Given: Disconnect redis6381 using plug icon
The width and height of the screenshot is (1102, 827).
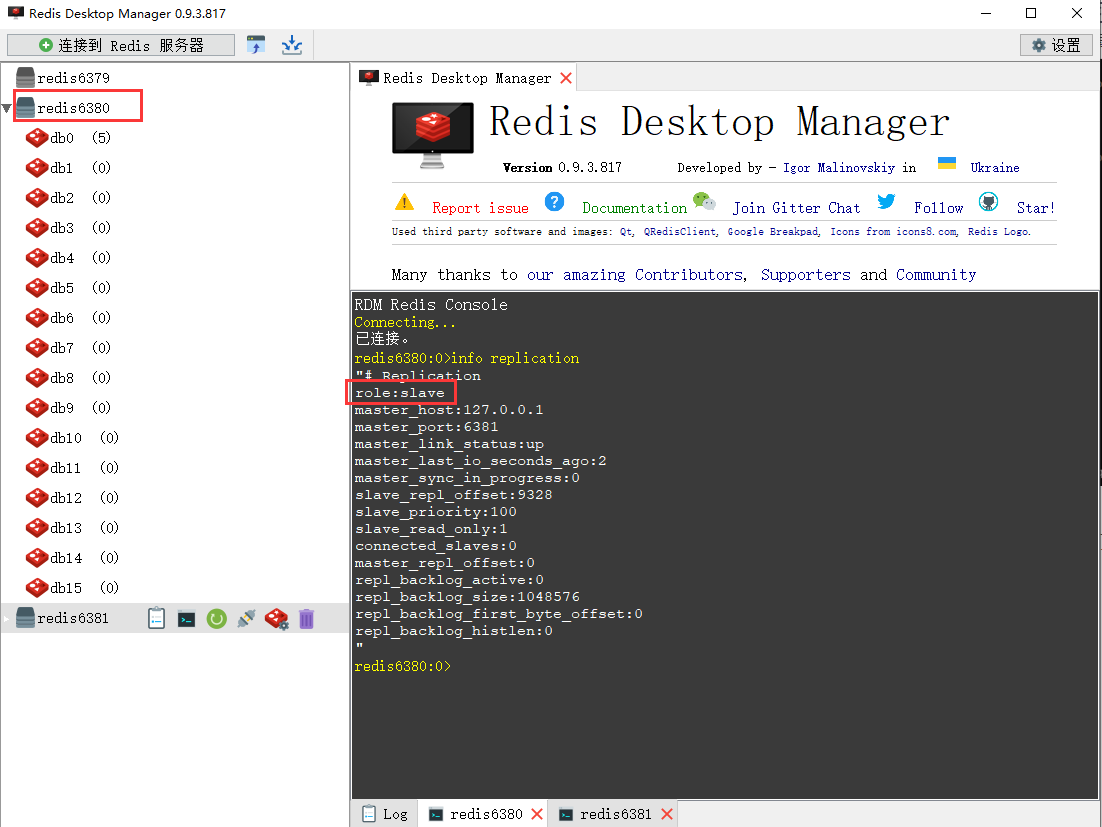Looking at the screenshot, I should pyautogui.click(x=246, y=618).
